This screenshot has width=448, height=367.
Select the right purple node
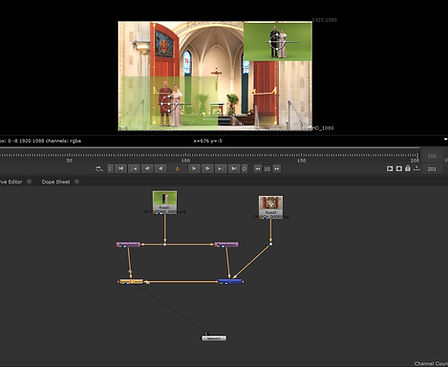(x=227, y=244)
